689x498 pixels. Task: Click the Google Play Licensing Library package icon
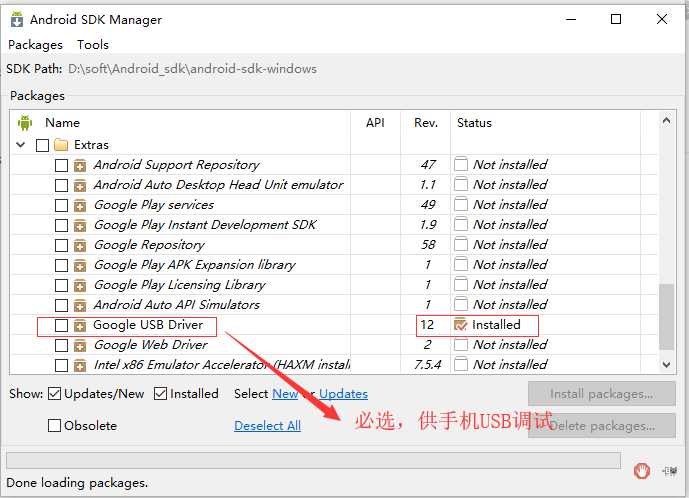[x=80, y=285]
